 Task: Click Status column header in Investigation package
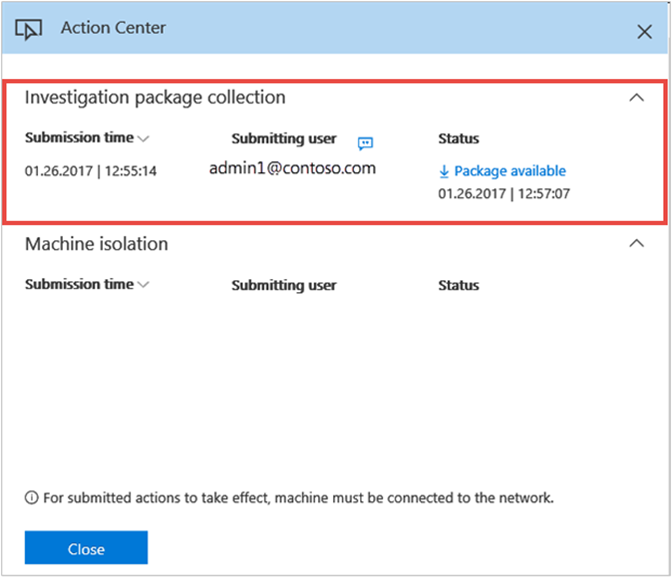pyautogui.click(x=458, y=139)
